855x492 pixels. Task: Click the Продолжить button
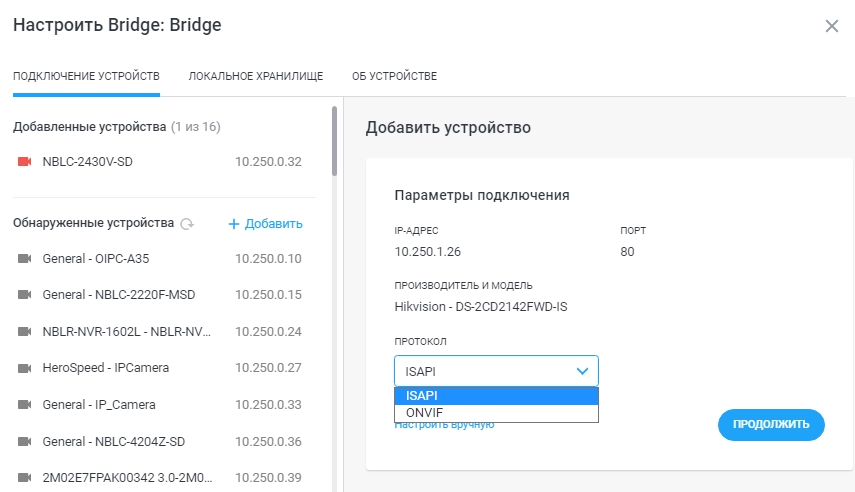pos(771,424)
